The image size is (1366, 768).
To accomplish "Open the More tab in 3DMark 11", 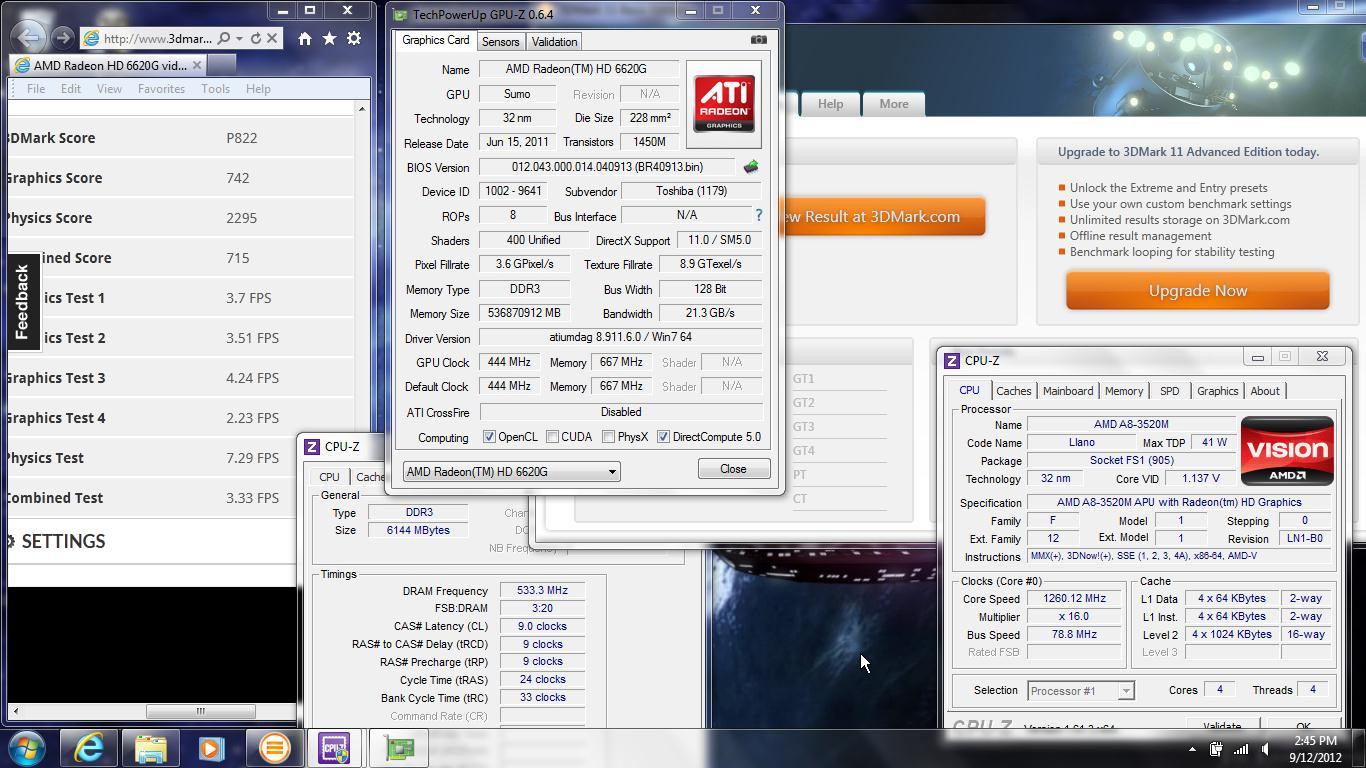I will coord(894,104).
